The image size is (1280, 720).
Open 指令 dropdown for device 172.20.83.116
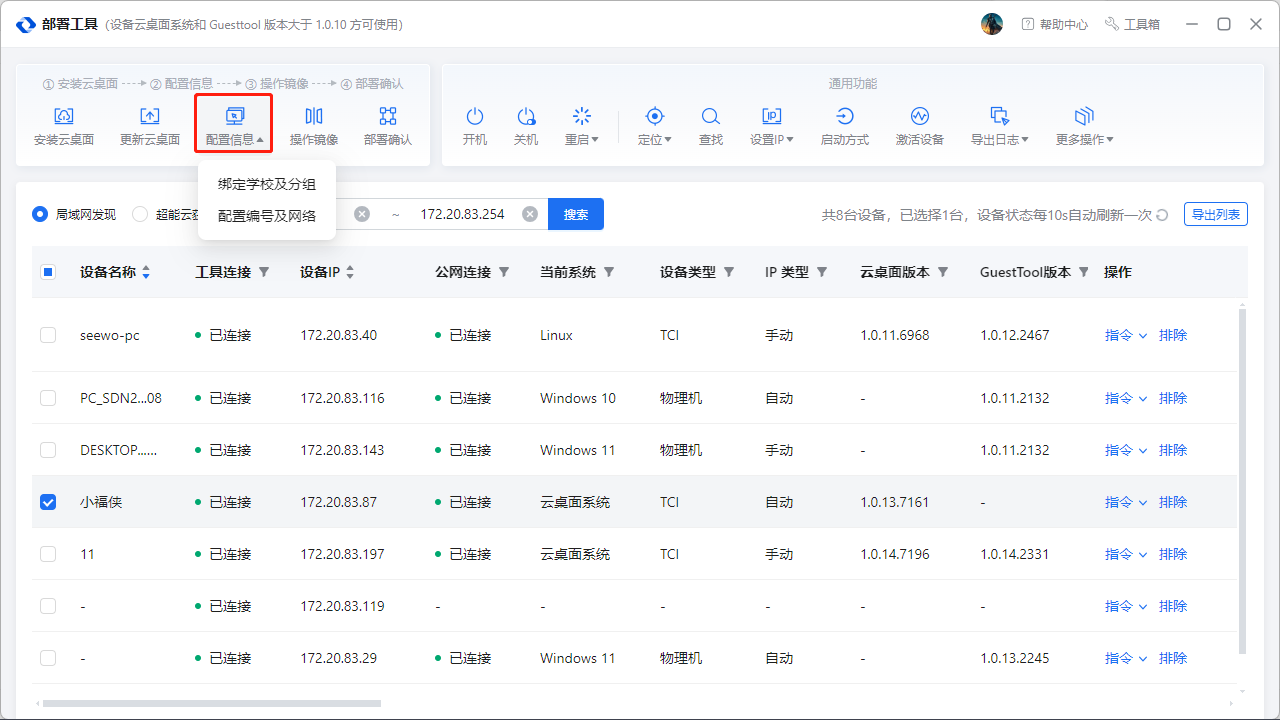coord(1126,398)
